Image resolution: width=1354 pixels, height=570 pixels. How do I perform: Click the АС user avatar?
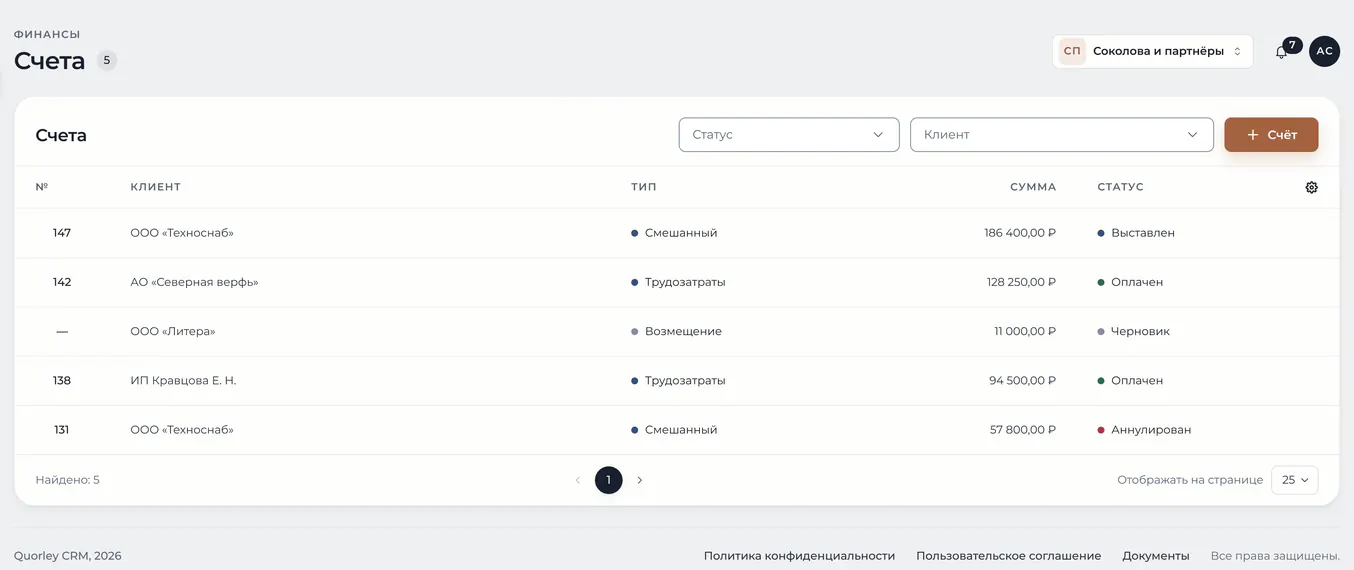pos(1324,51)
